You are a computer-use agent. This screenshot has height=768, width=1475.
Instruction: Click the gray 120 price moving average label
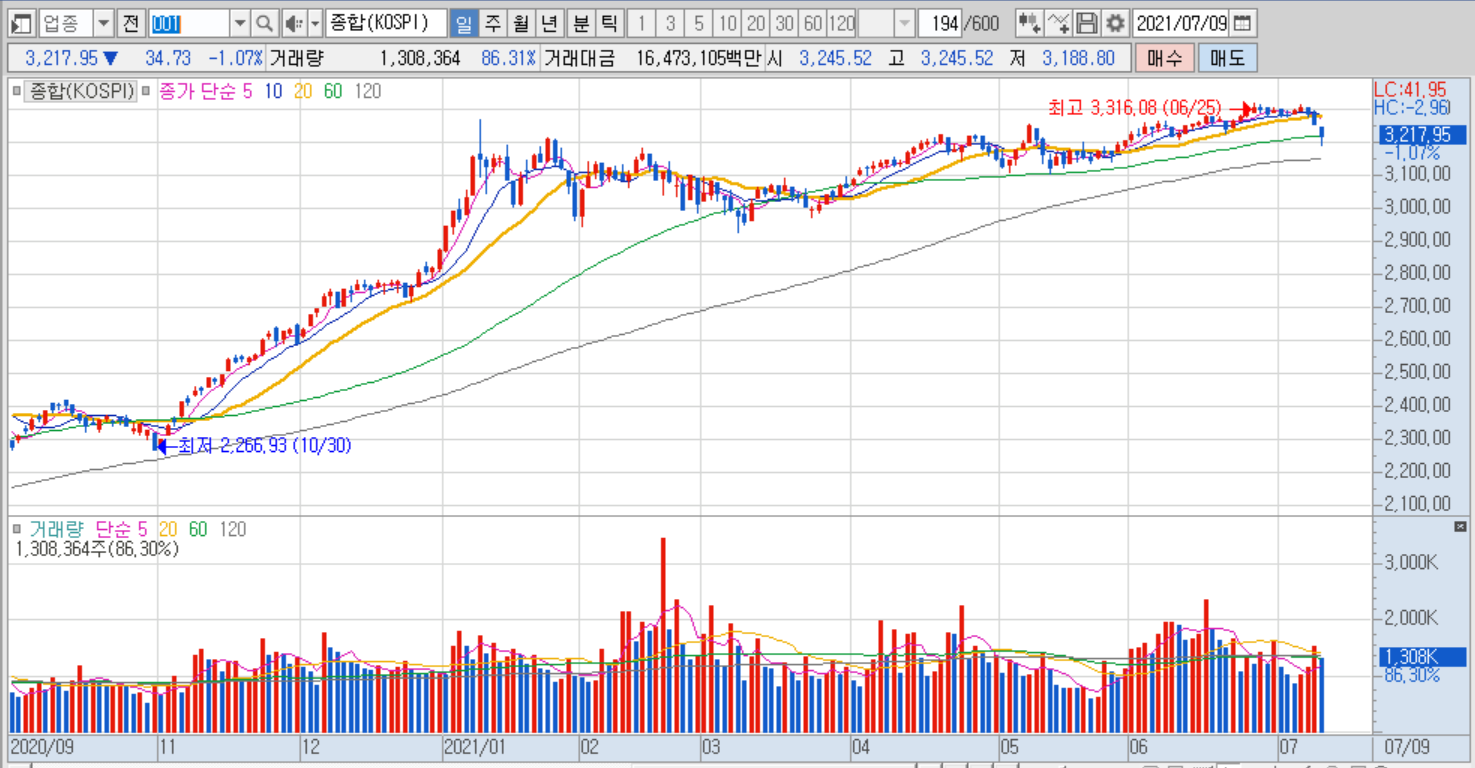click(x=368, y=92)
